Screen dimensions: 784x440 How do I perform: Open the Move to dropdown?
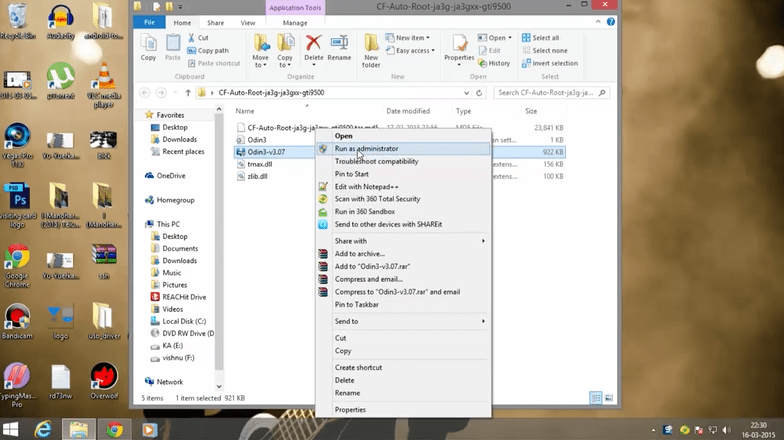(x=260, y=50)
